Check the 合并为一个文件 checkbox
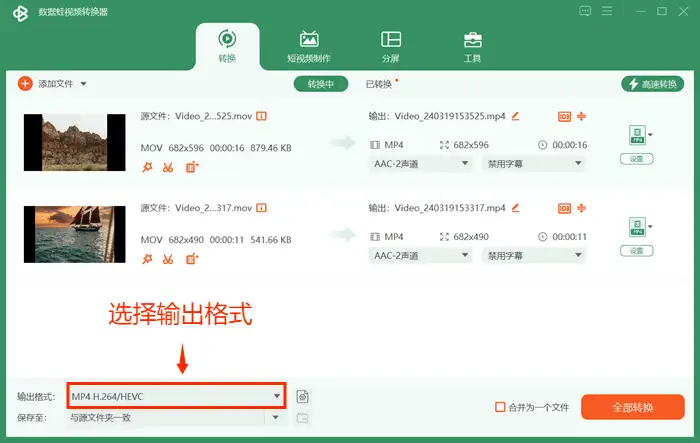The image size is (700, 443). [500, 407]
